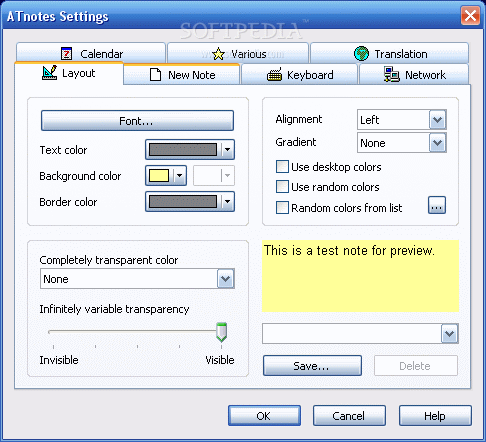Click the Gradient label

[x=296, y=142]
